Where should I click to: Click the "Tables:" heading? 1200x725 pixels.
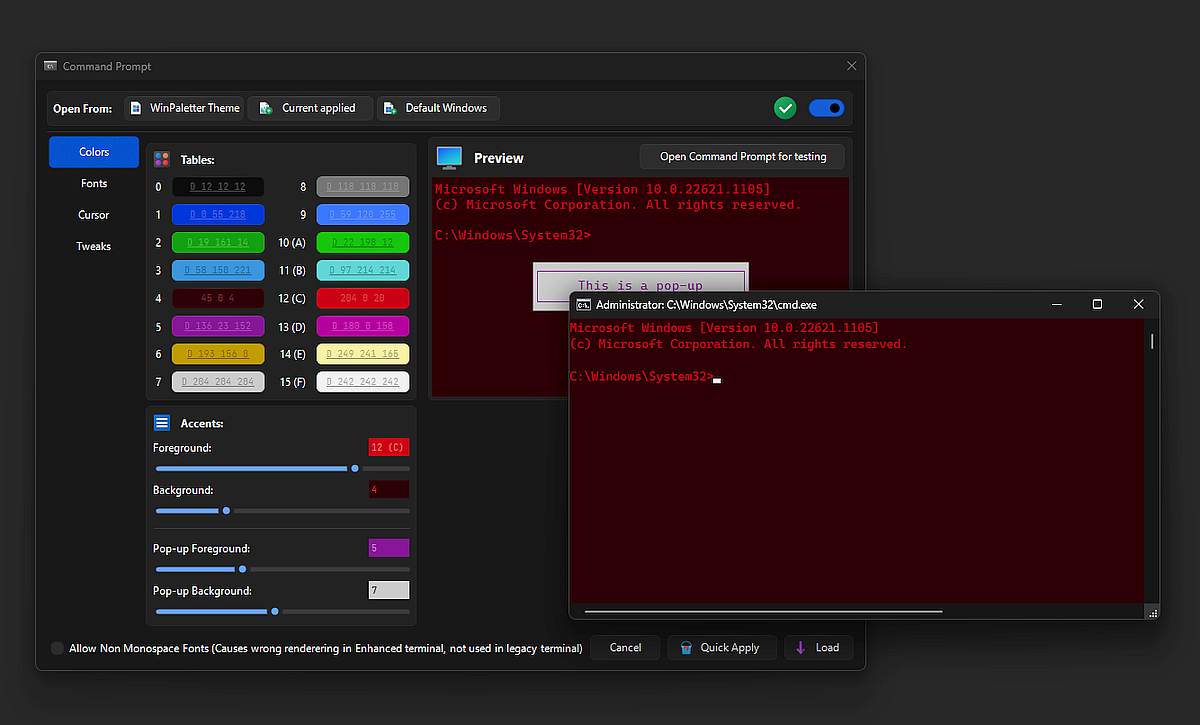coord(198,160)
